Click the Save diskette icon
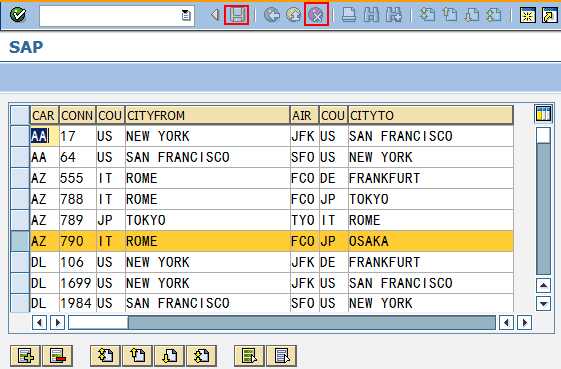Screen dimensions: 561x369 [236, 15]
